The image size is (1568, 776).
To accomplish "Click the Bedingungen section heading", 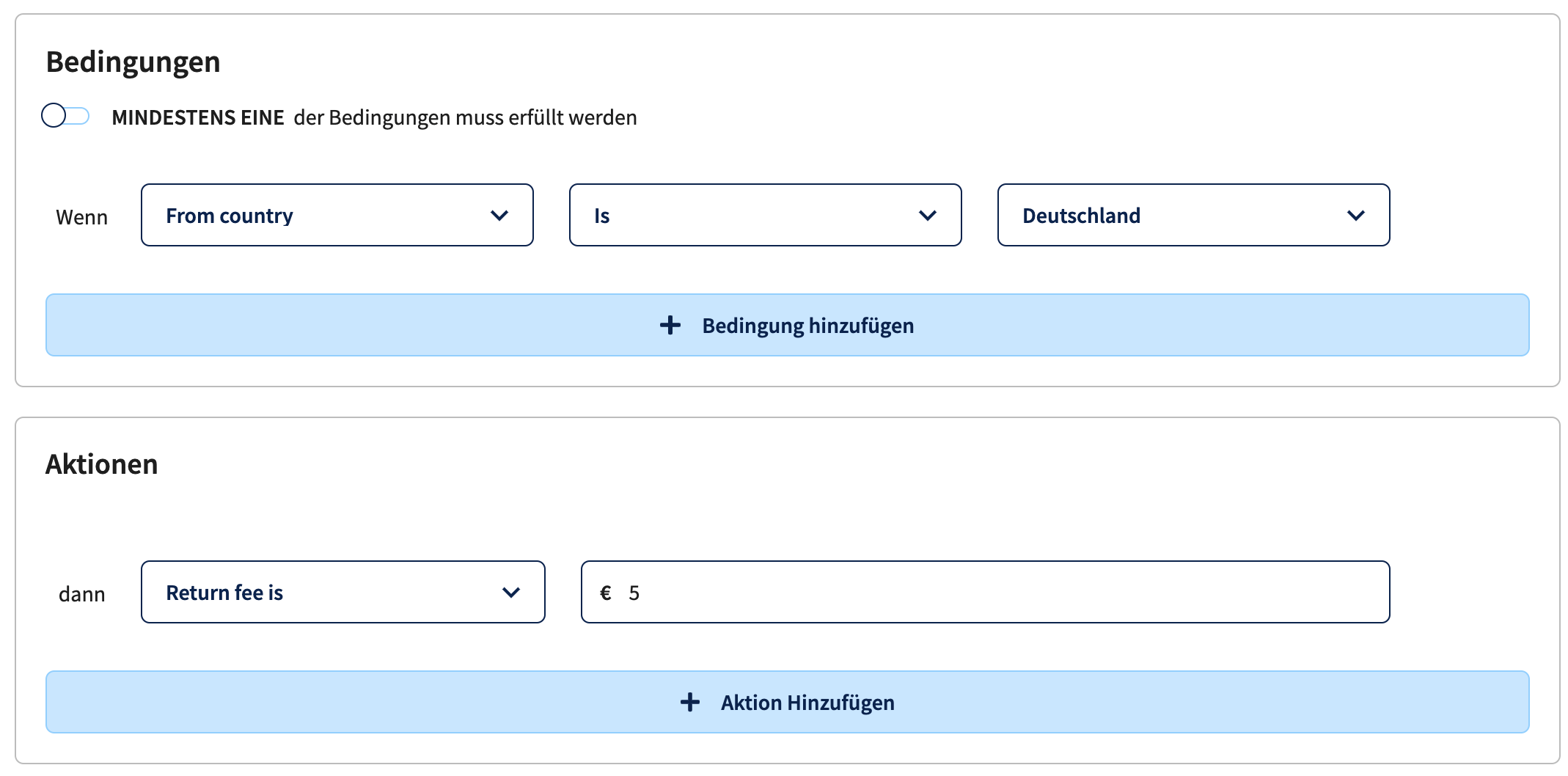I will click(133, 62).
